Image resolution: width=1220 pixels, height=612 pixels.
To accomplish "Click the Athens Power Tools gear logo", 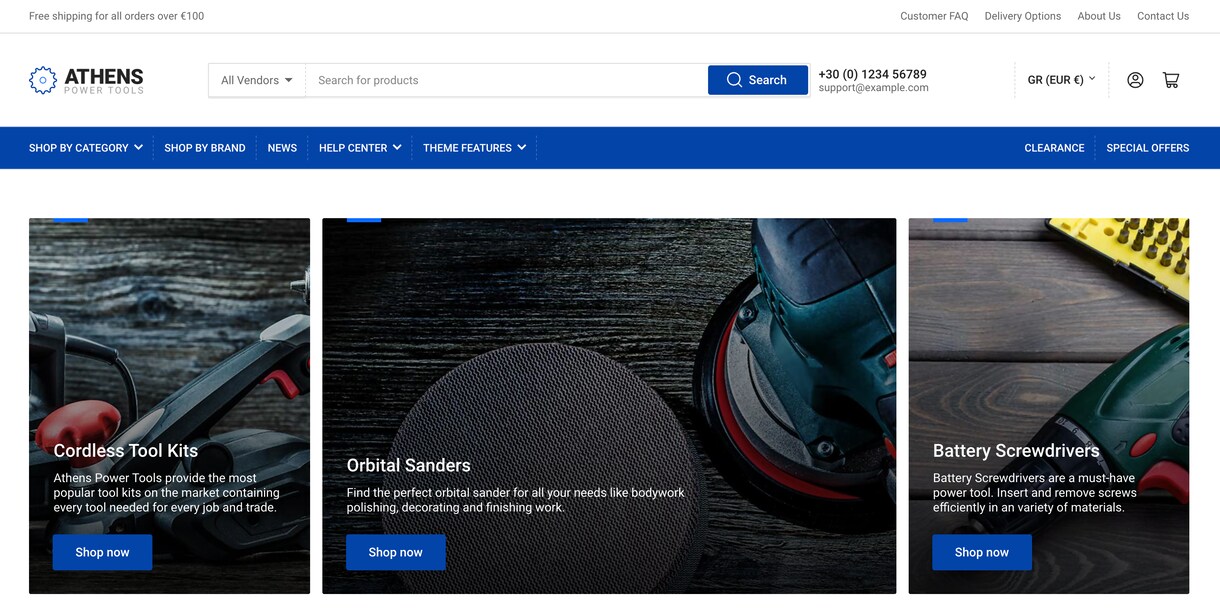I will pos(43,80).
